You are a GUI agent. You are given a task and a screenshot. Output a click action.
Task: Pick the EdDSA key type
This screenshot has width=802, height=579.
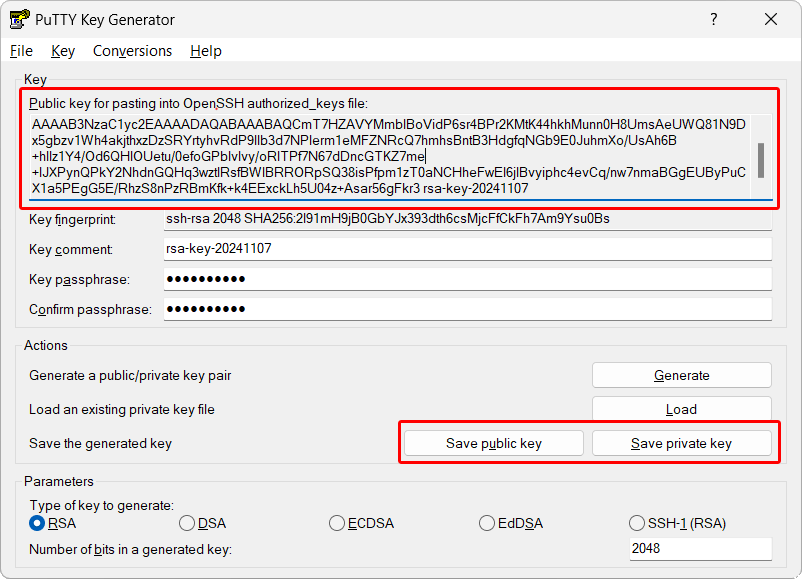[x=487, y=523]
